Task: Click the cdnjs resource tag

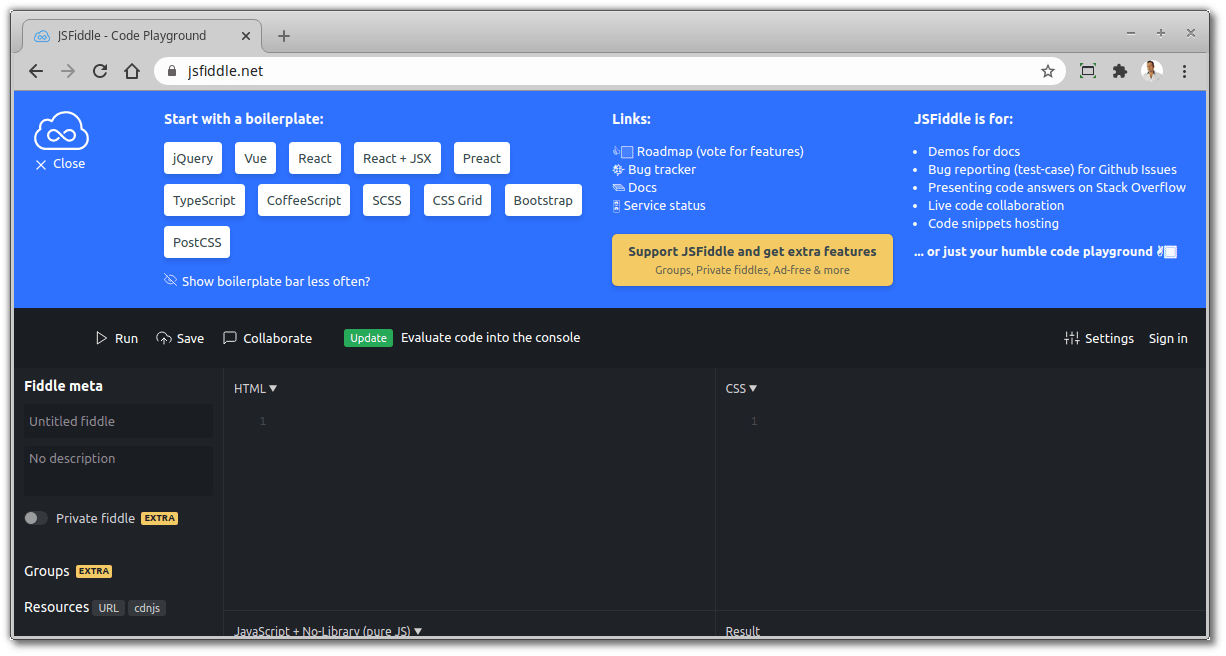Action: click(x=147, y=607)
